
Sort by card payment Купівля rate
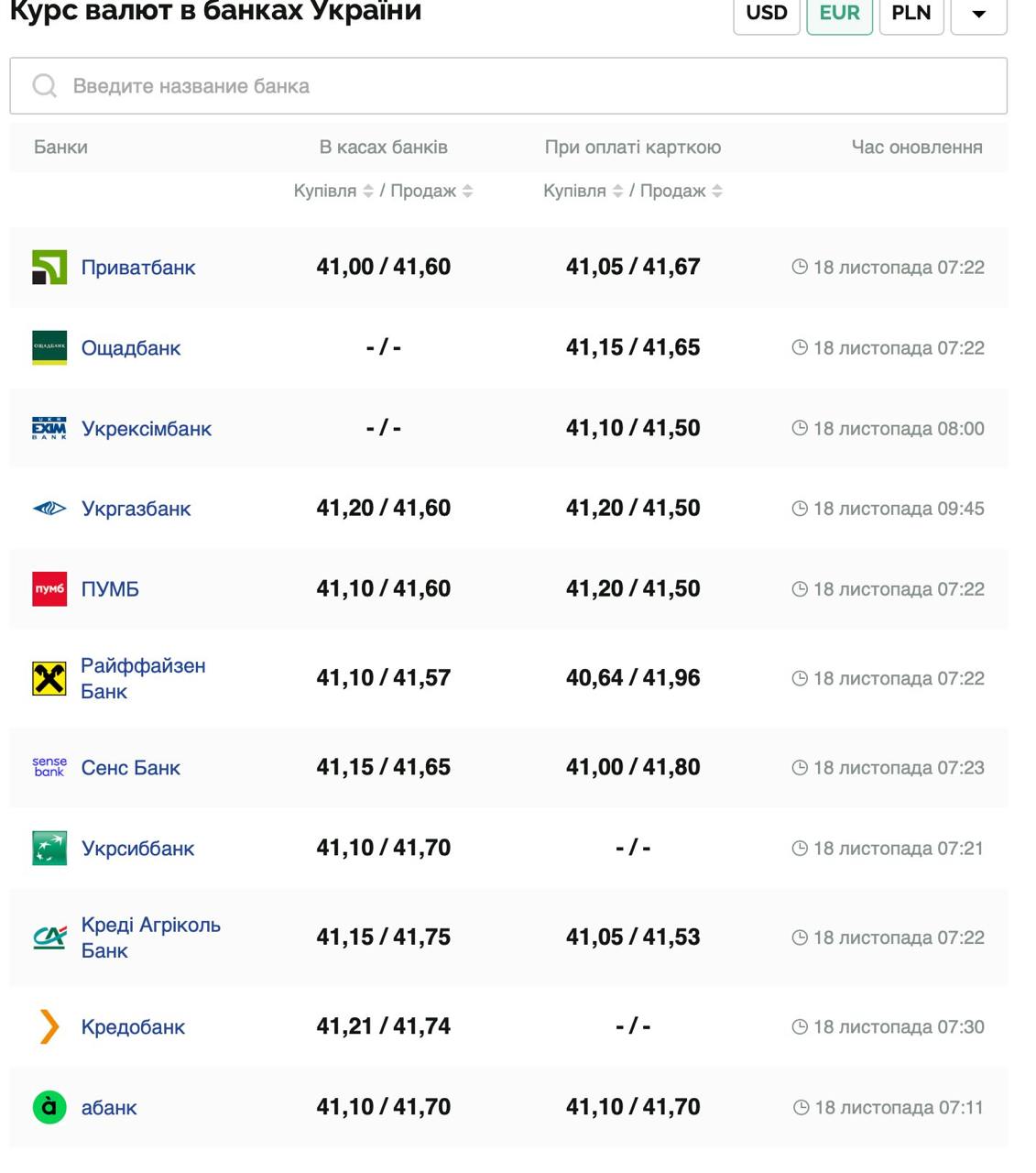(x=617, y=191)
